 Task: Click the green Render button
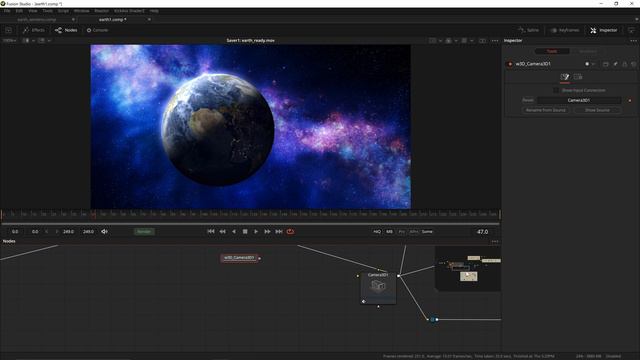144,231
